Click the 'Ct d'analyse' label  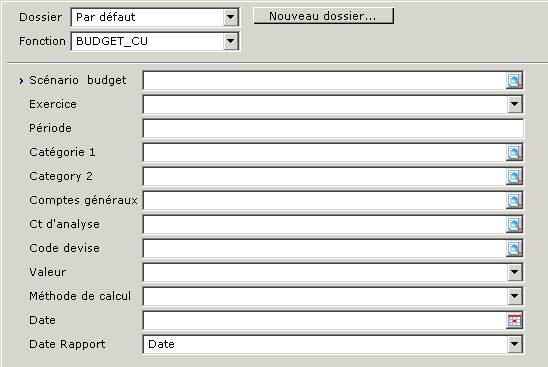tap(64, 224)
